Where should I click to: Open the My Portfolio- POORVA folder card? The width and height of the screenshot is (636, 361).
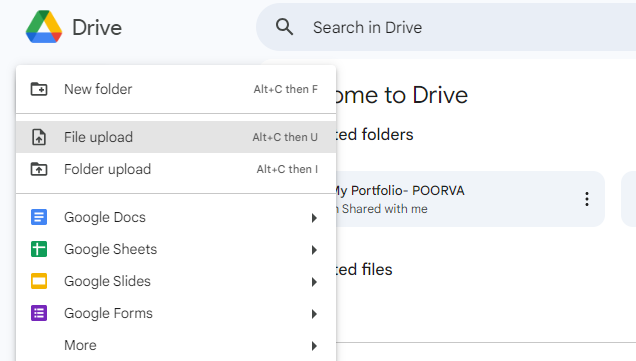click(470, 199)
